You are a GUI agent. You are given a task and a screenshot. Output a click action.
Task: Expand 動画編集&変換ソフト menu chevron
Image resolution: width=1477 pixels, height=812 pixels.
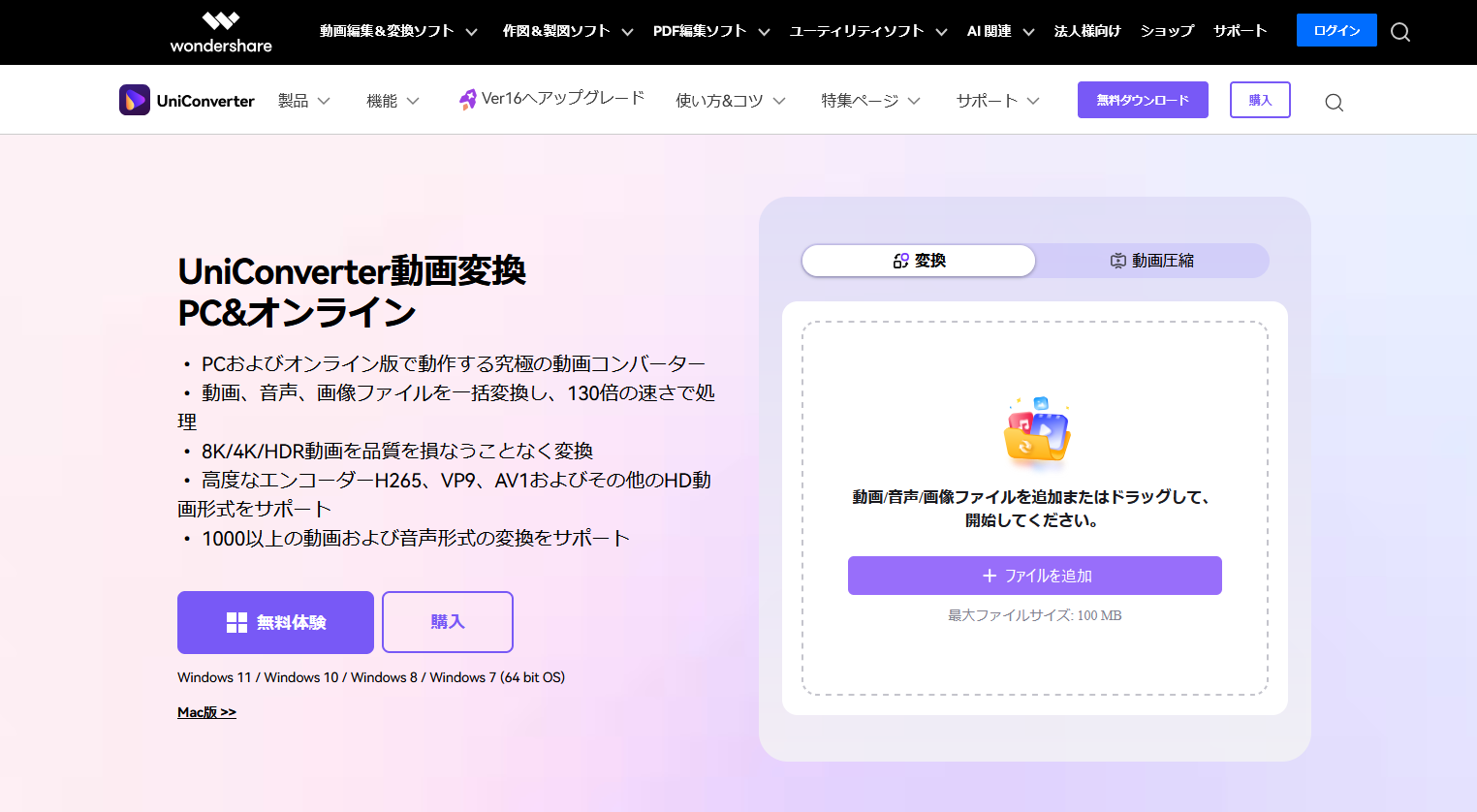pyautogui.click(x=471, y=32)
